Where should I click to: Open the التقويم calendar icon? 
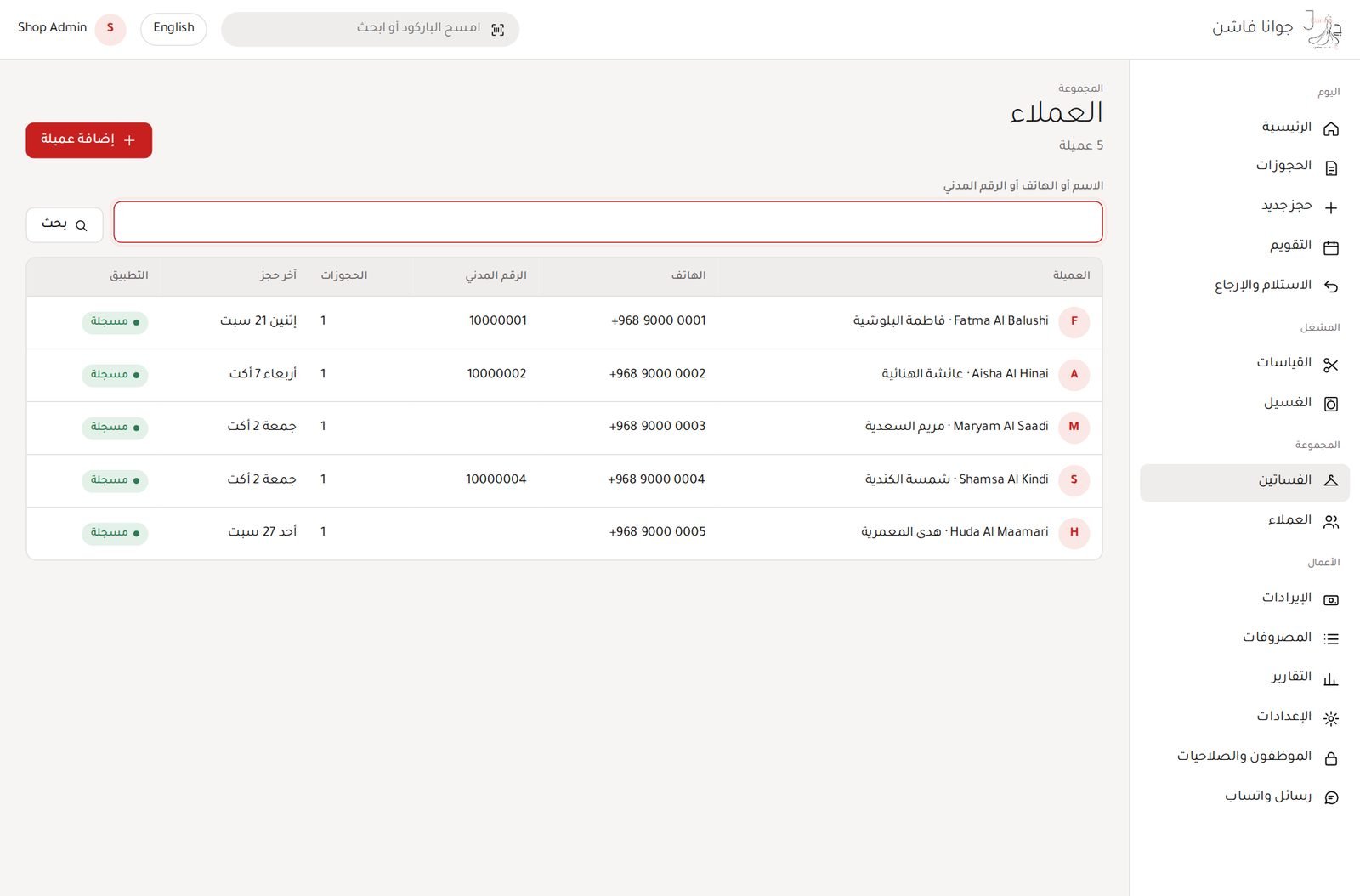[x=1331, y=247]
